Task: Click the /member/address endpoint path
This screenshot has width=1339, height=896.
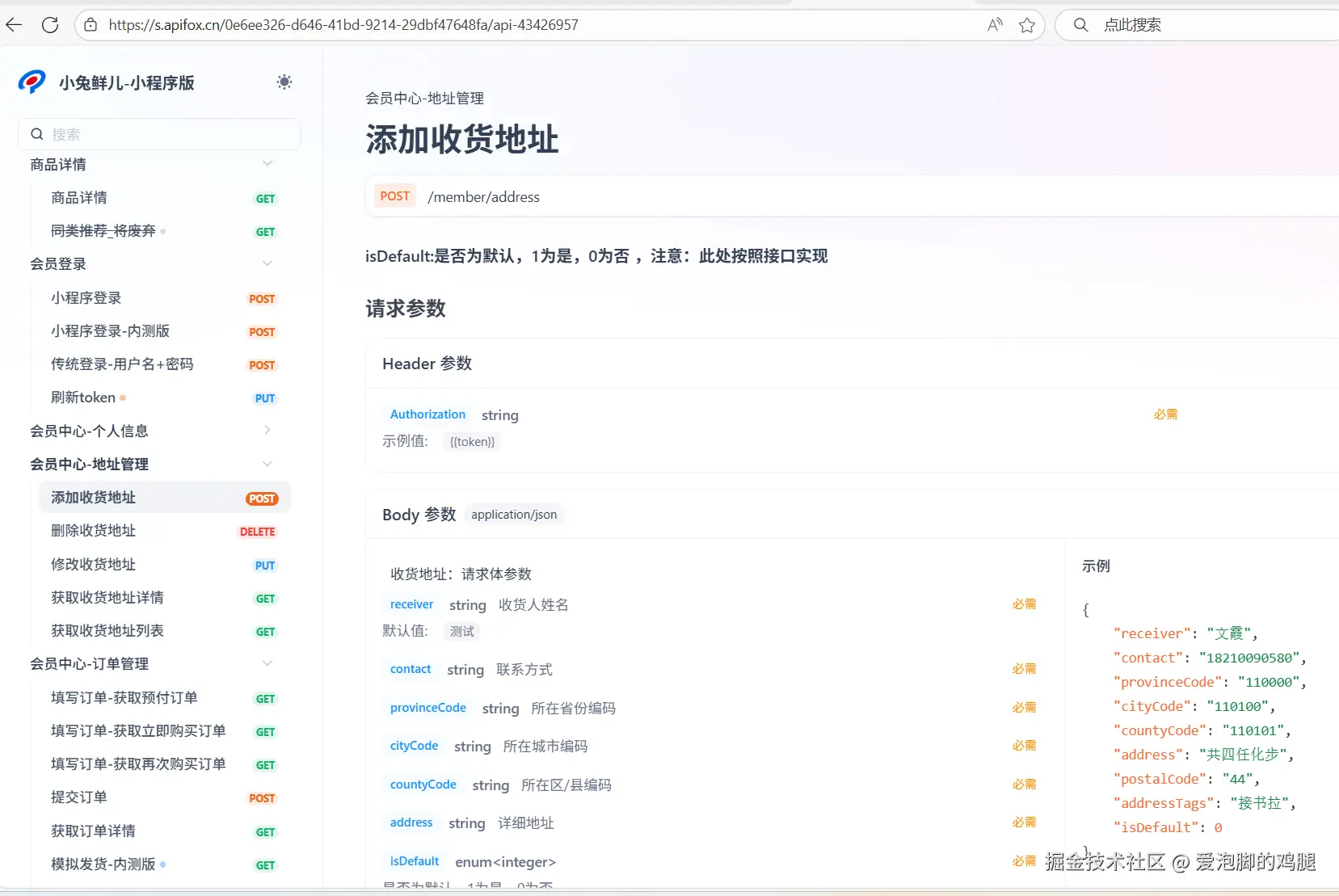Action: point(483,197)
